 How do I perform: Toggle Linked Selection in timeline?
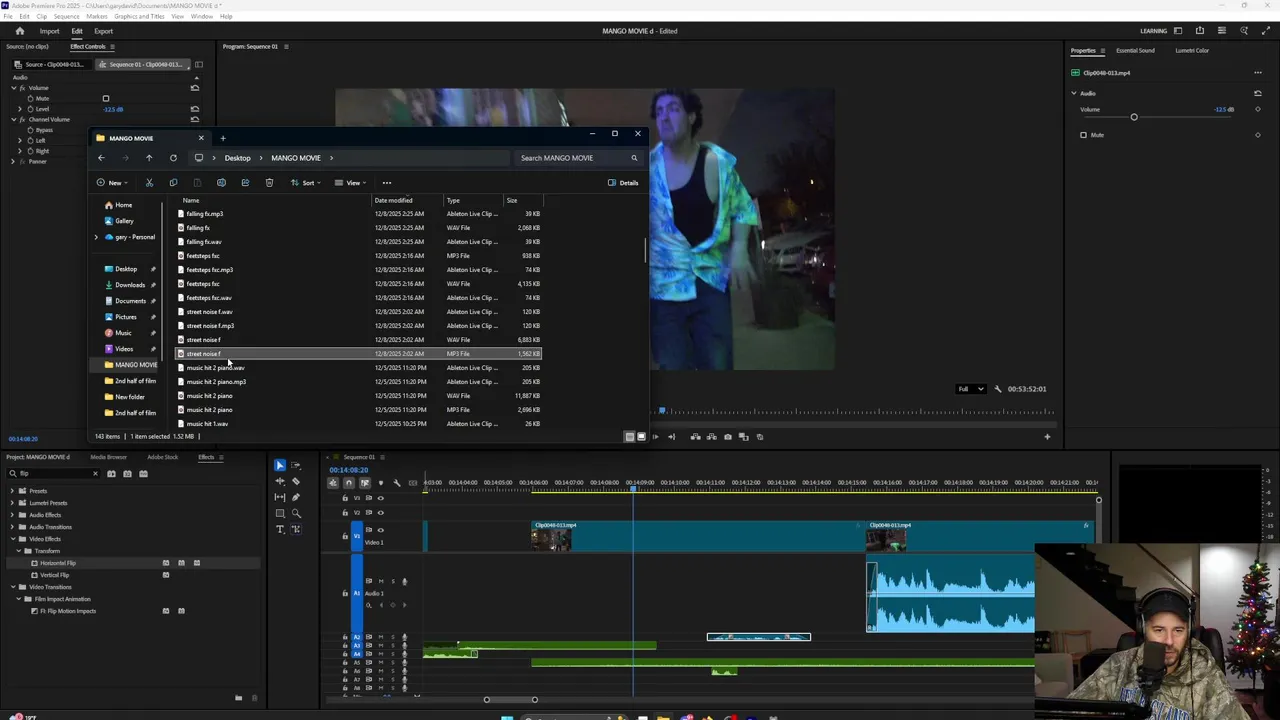click(x=364, y=483)
